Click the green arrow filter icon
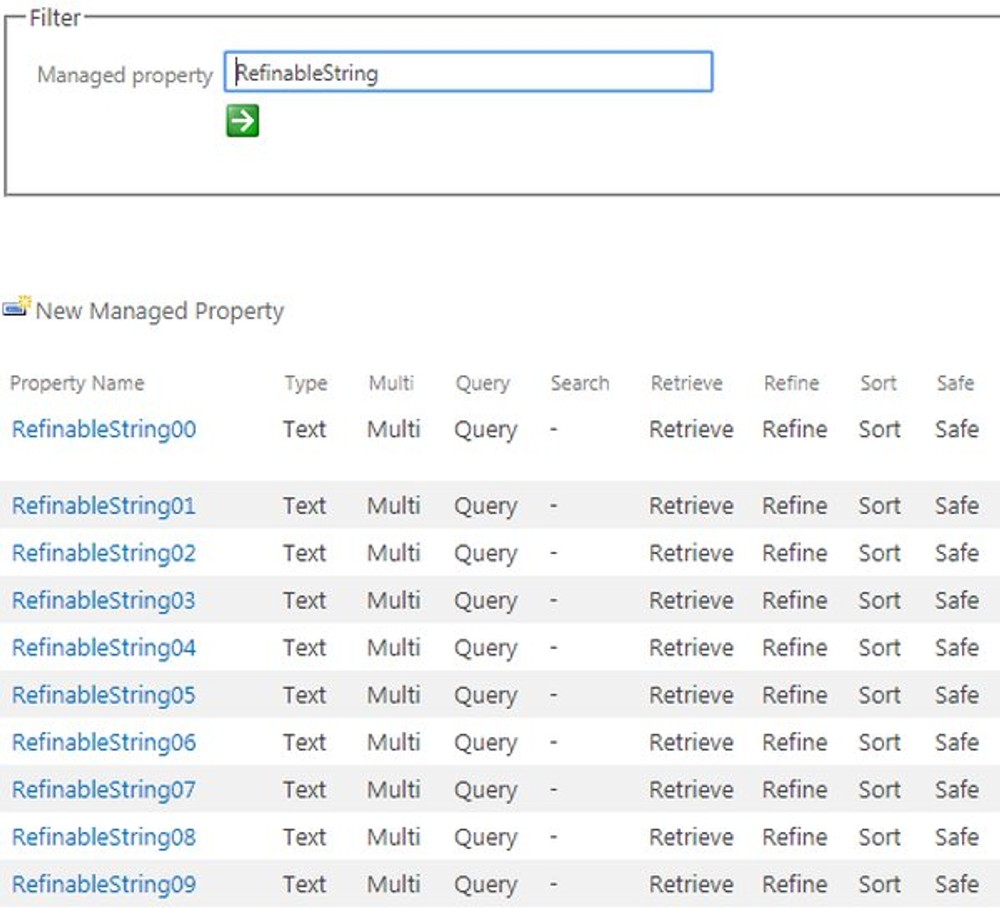1000x908 pixels. click(x=240, y=121)
